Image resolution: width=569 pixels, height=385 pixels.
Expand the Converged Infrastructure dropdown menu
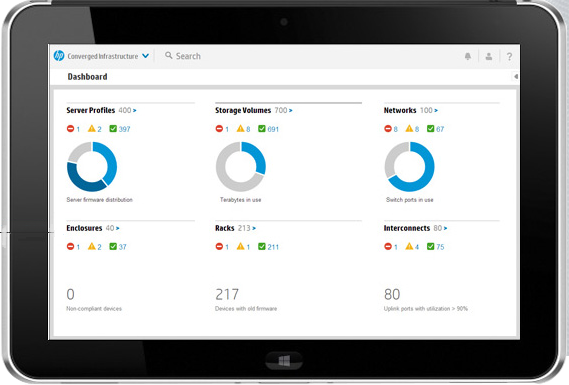[x=146, y=56]
